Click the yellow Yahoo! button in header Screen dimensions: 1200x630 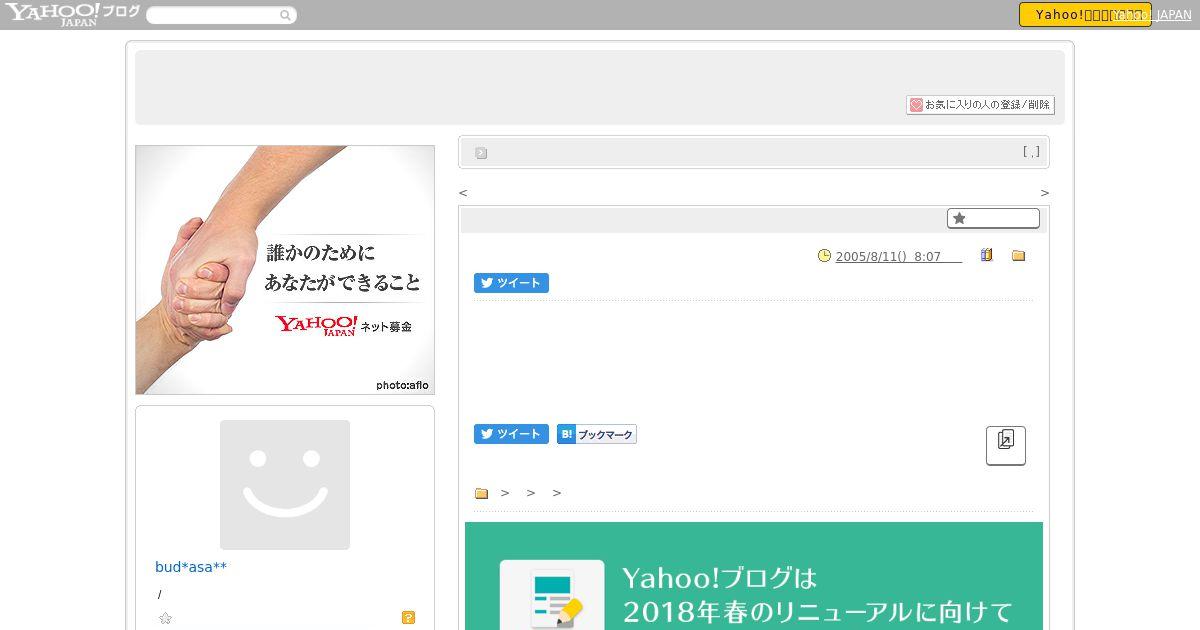click(x=1084, y=14)
